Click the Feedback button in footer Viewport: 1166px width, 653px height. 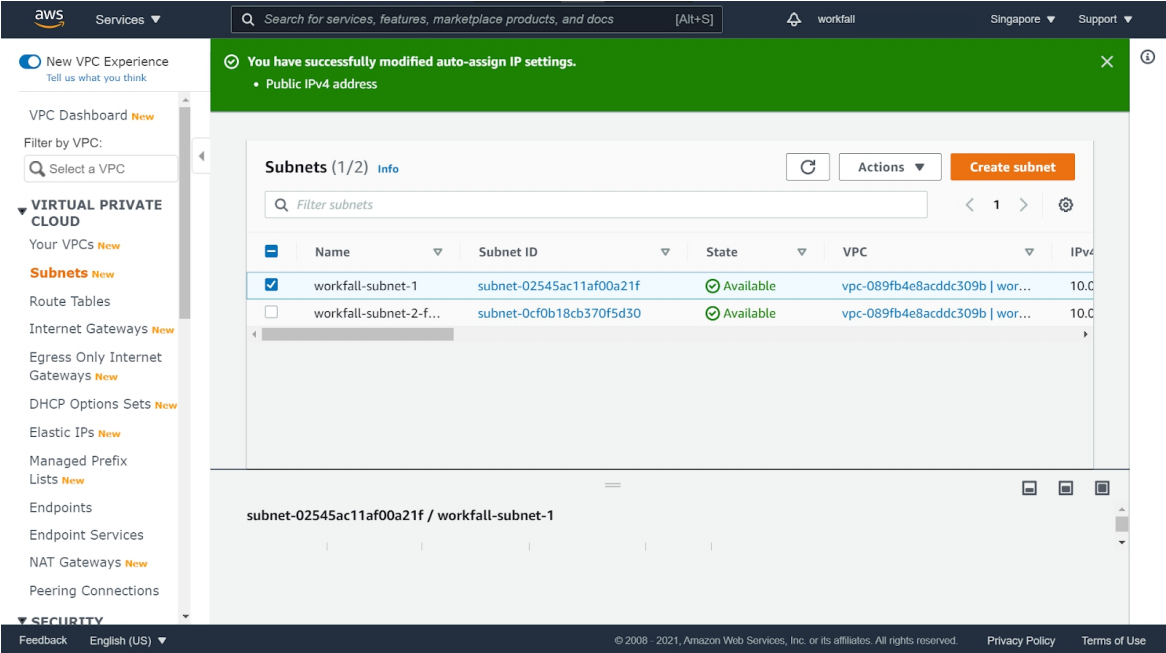coord(43,640)
